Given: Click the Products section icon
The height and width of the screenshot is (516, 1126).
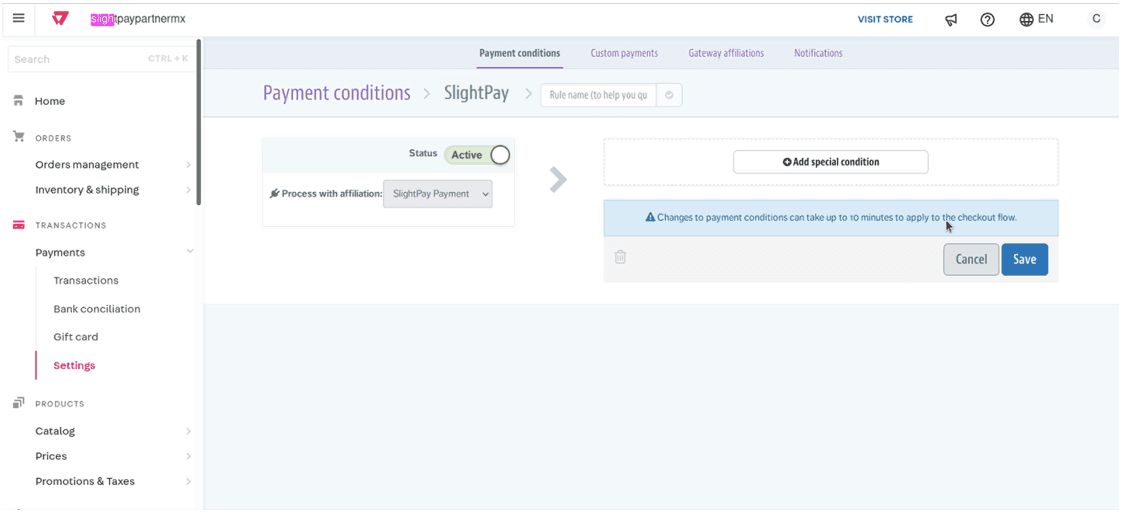Looking at the screenshot, I should pyautogui.click(x=19, y=403).
